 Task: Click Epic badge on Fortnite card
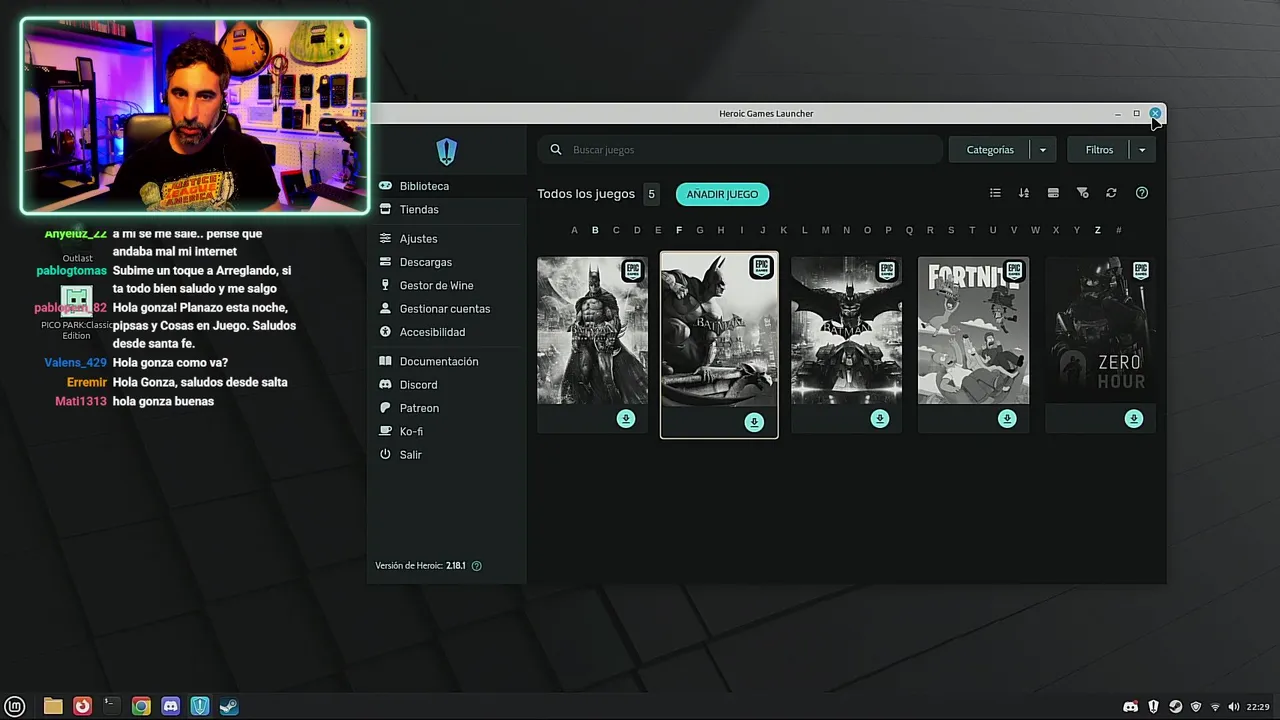[1014, 270]
